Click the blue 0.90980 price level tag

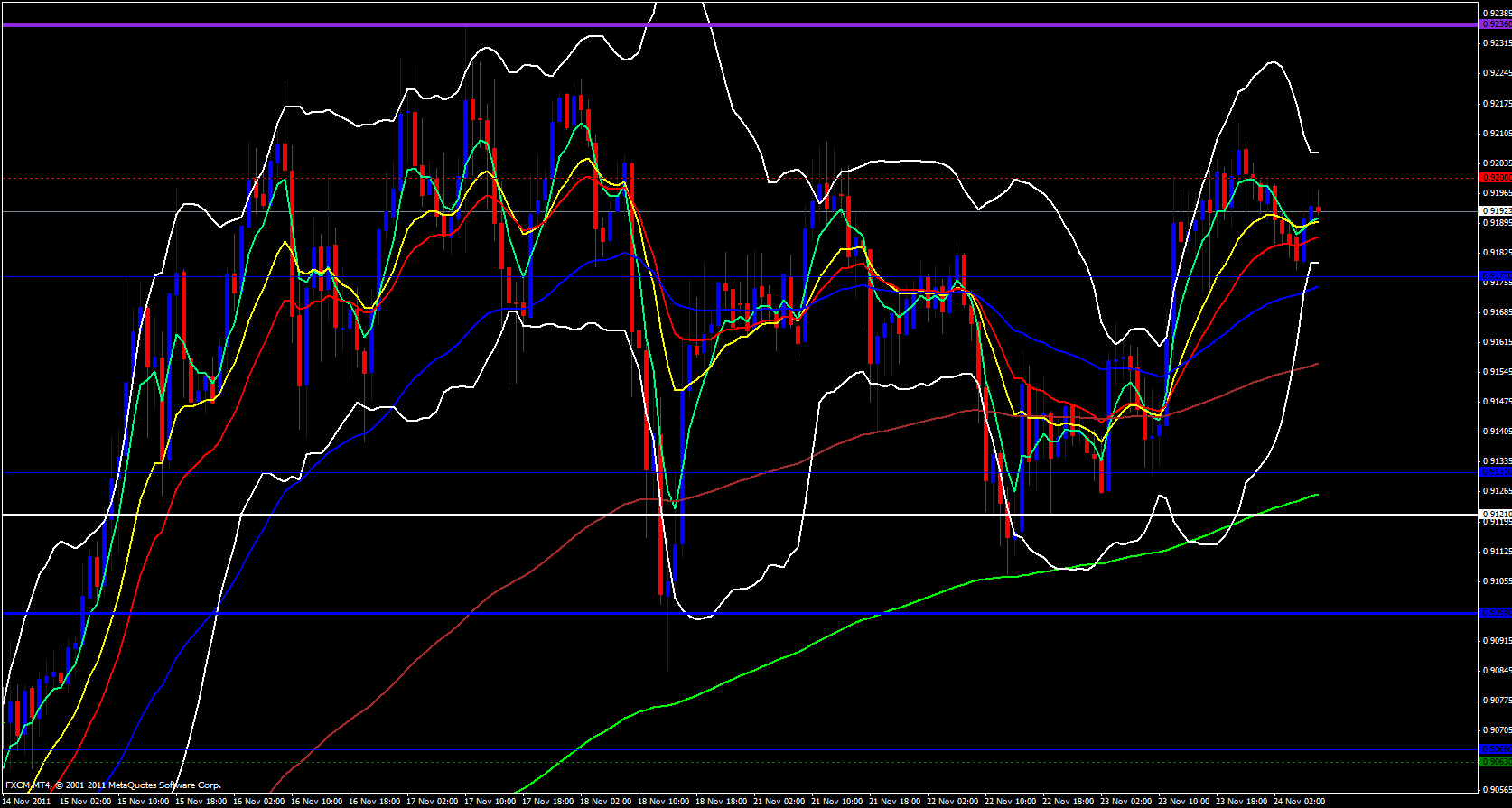[x=1496, y=613]
